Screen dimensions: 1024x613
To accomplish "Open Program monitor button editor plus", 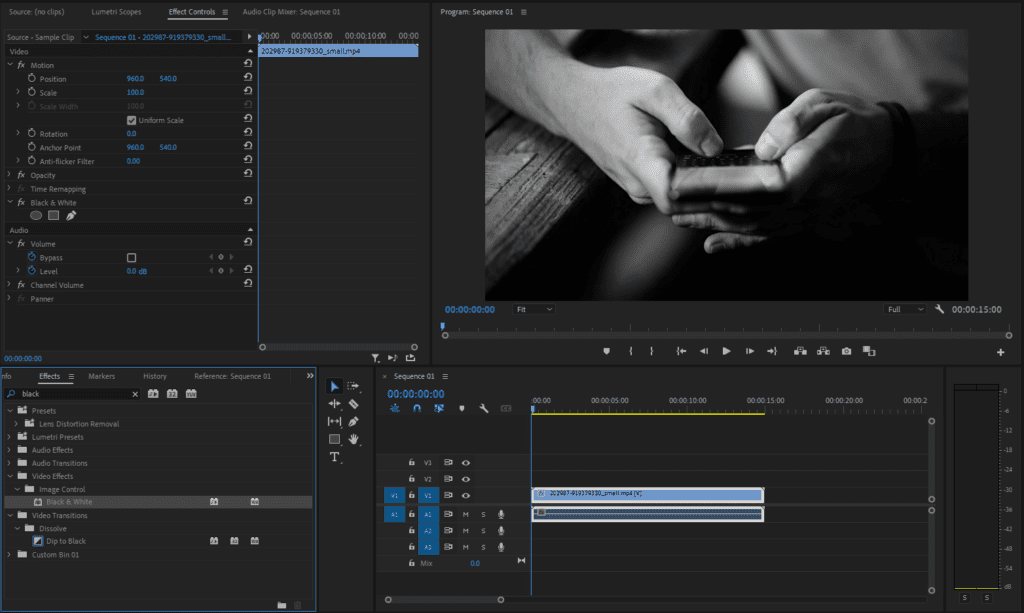I will pyautogui.click(x=1000, y=353).
